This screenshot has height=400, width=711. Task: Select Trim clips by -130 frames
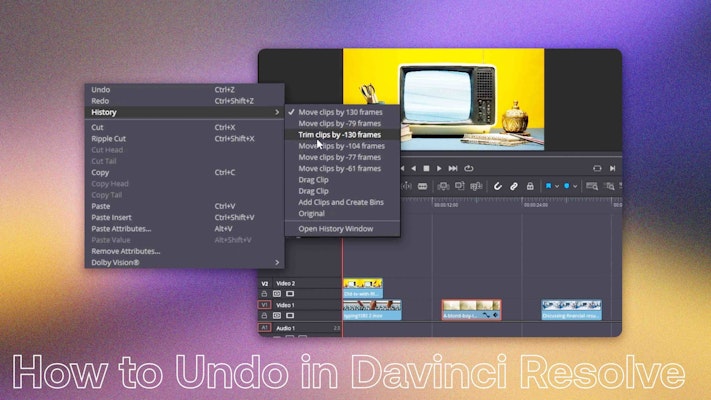click(x=340, y=134)
